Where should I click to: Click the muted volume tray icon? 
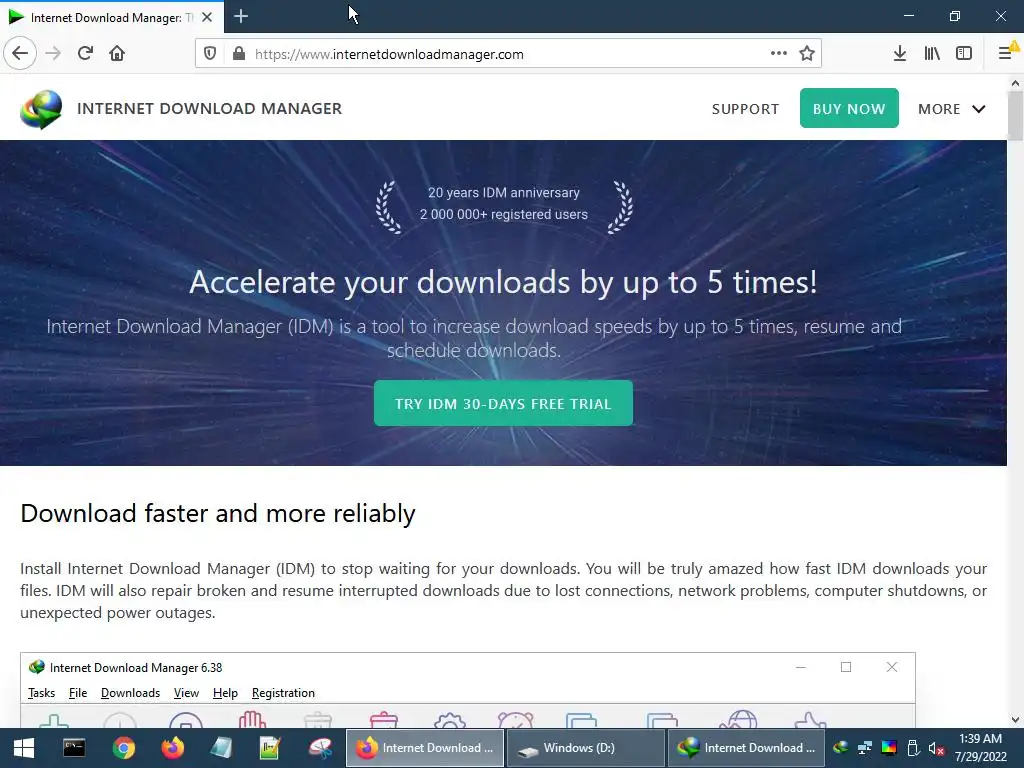point(936,748)
